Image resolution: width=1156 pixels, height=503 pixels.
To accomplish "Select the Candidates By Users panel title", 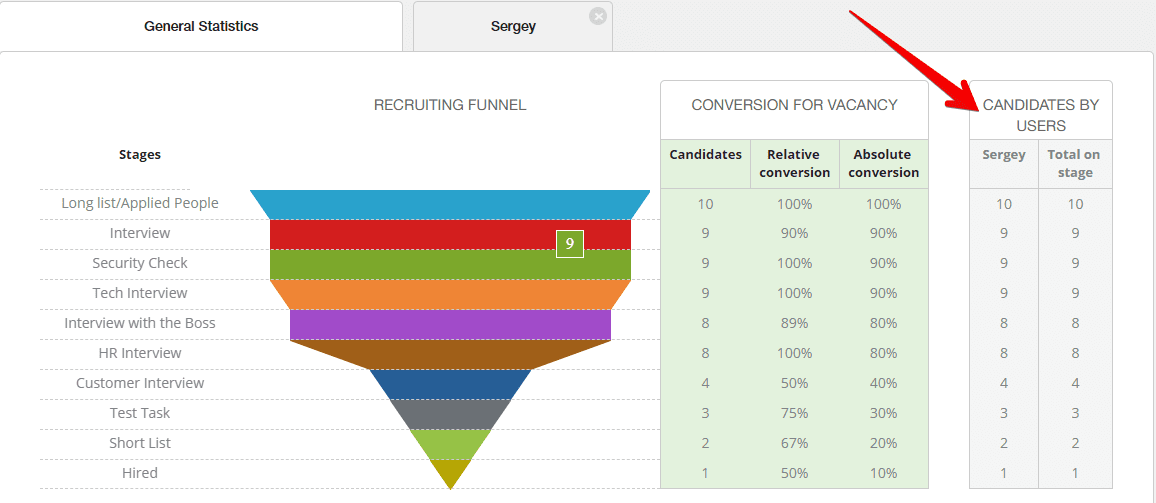I will [x=1040, y=115].
